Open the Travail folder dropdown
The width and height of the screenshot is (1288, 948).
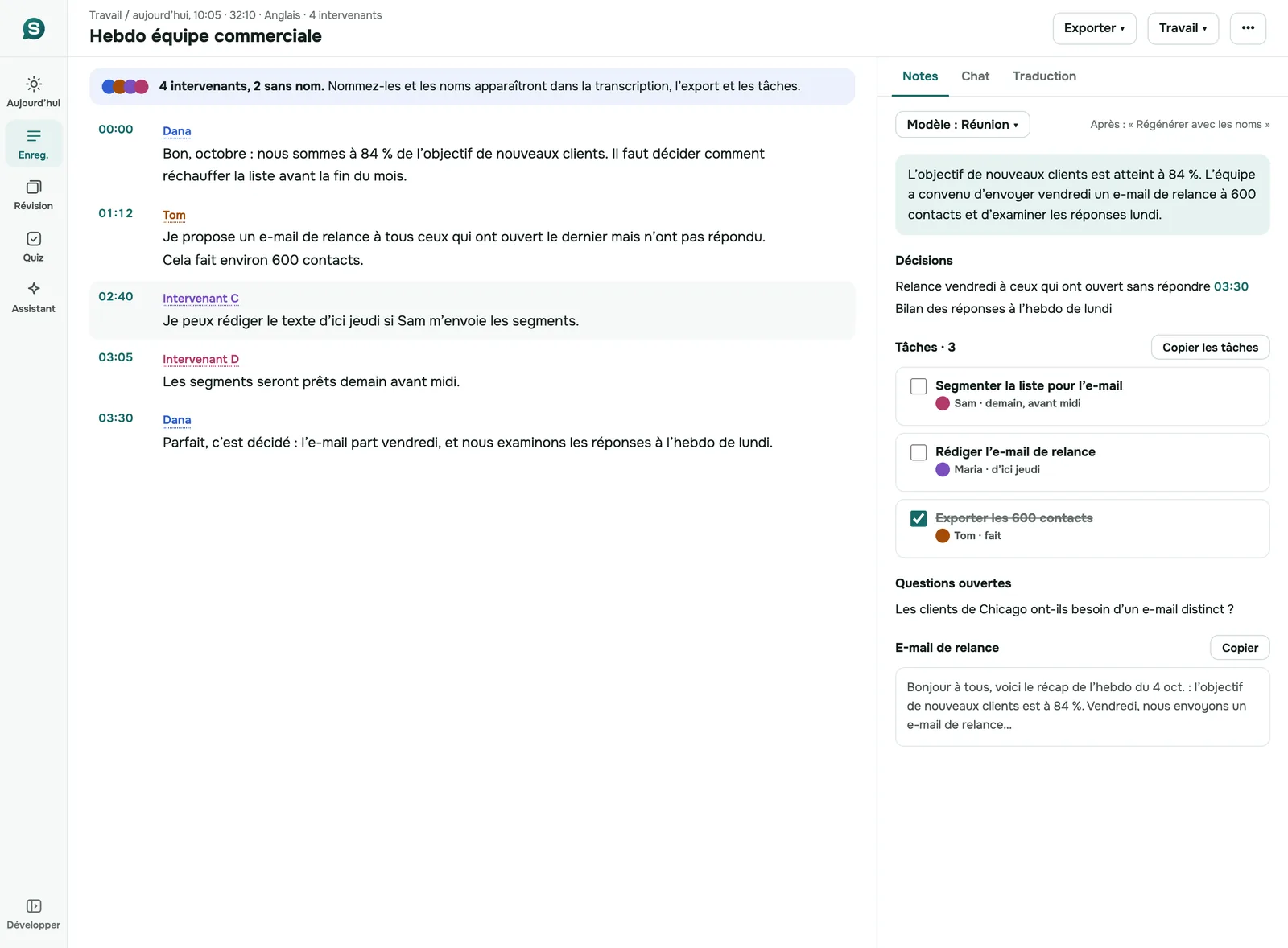[1183, 28]
